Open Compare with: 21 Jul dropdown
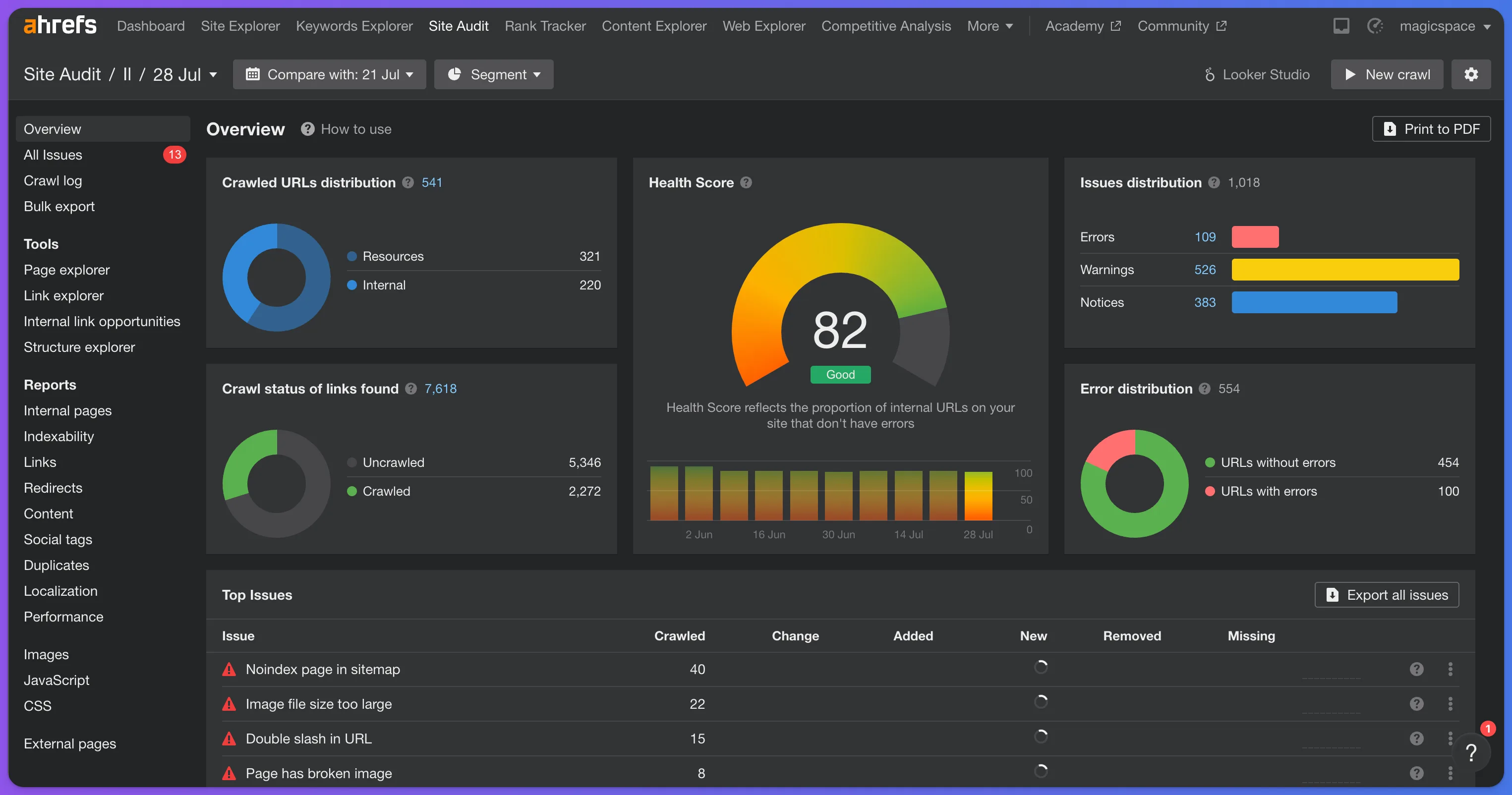Image resolution: width=1512 pixels, height=795 pixels. pyautogui.click(x=329, y=74)
